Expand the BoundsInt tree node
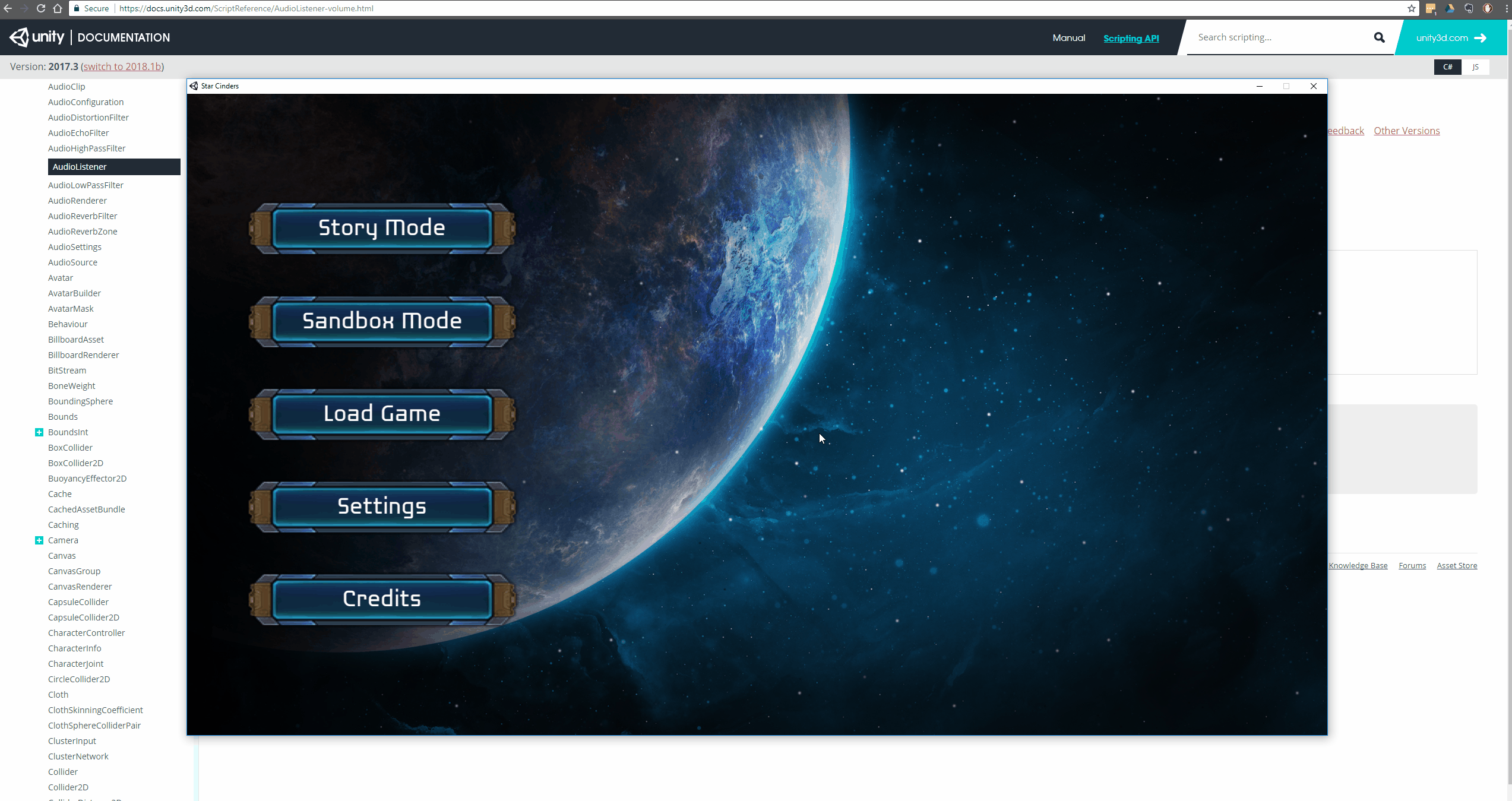The height and width of the screenshot is (801, 1512). (39, 432)
